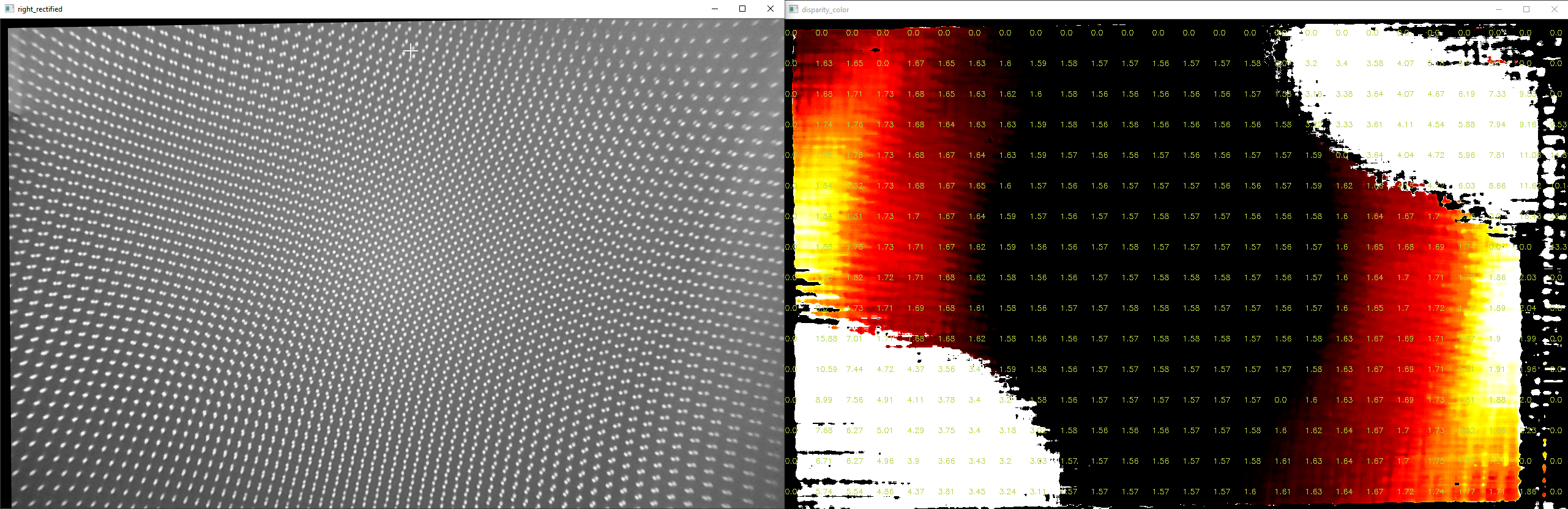
Task: Click the 8.99 disparity value
Action: tap(824, 400)
